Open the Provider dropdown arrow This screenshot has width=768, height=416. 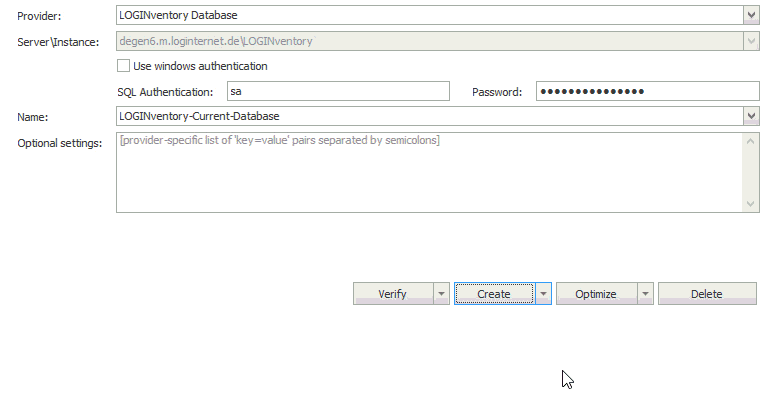click(751, 15)
